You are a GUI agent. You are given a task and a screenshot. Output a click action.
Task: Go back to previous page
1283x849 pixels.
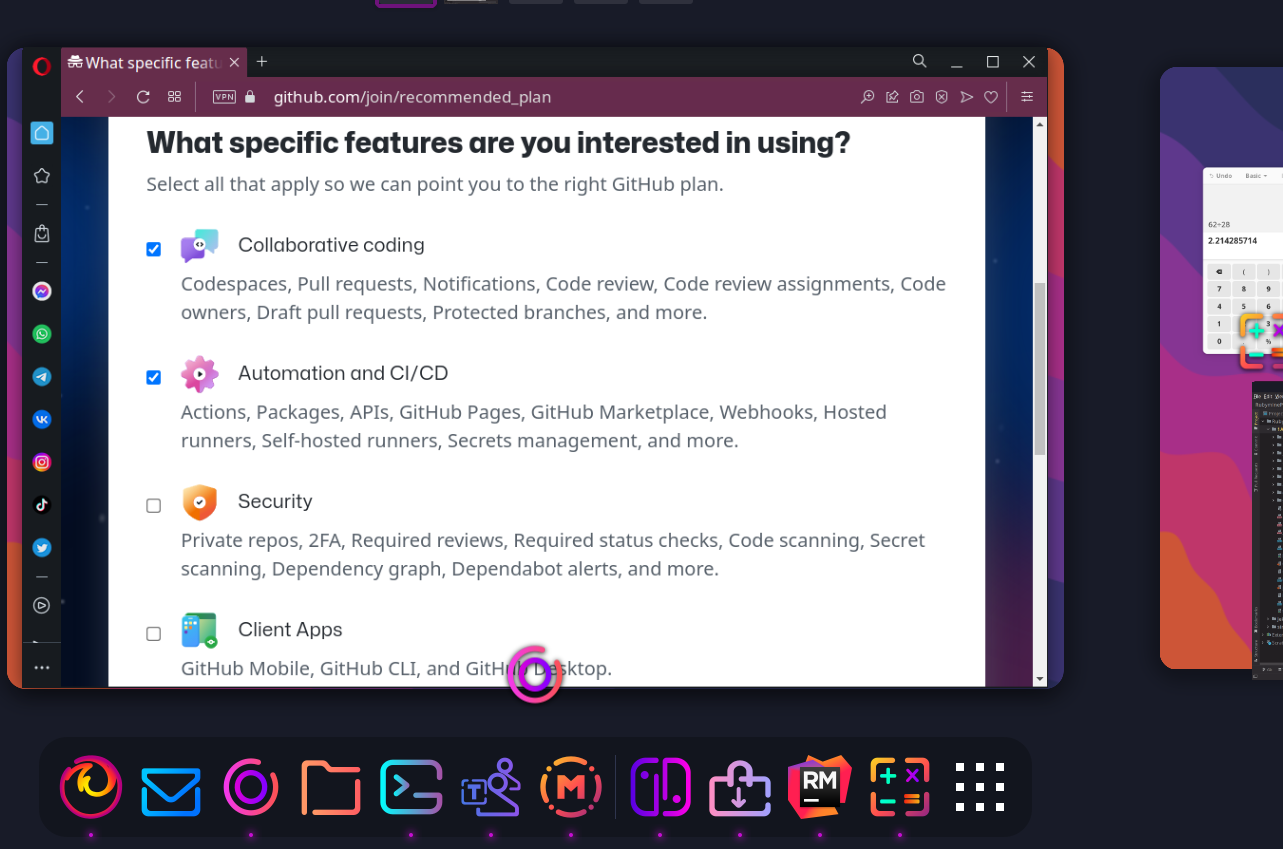80,97
